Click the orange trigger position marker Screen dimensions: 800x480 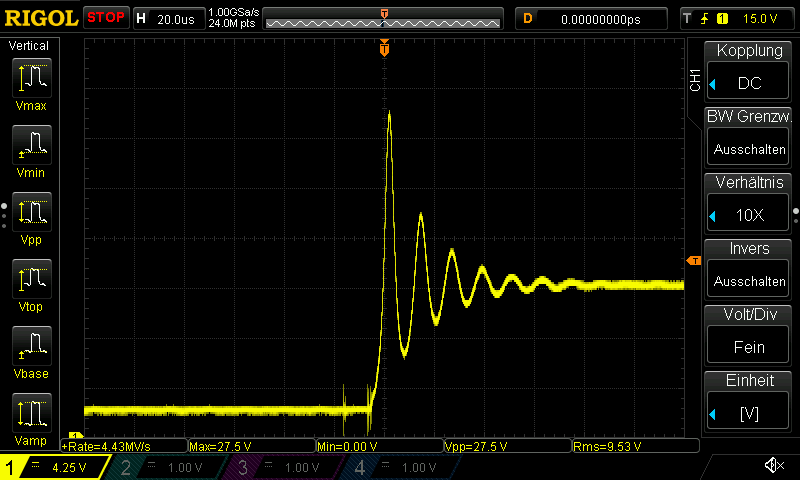coord(384,49)
